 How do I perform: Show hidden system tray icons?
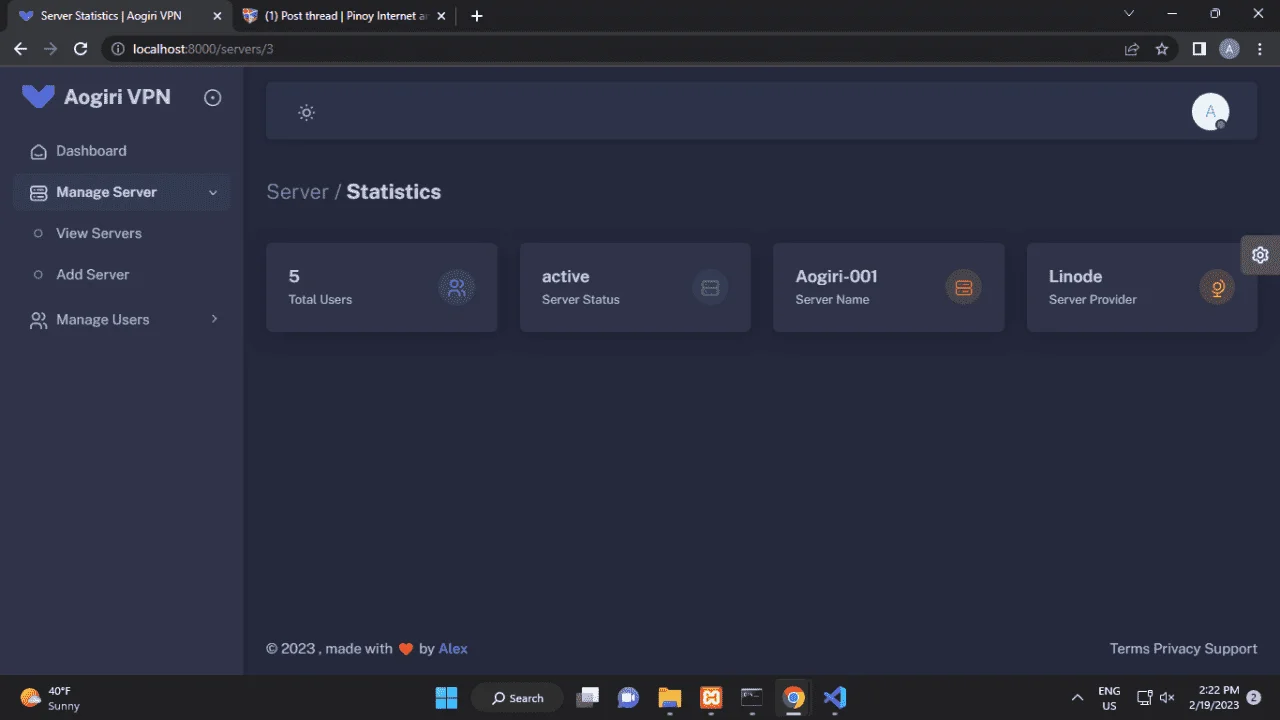pos(1077,697)
